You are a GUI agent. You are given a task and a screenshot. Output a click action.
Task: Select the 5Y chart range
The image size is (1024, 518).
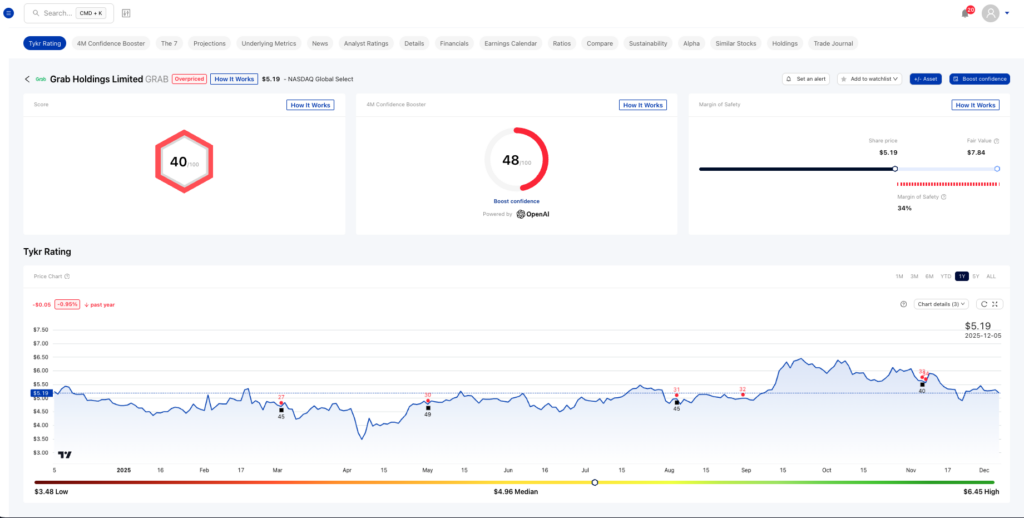pos(976,276)
